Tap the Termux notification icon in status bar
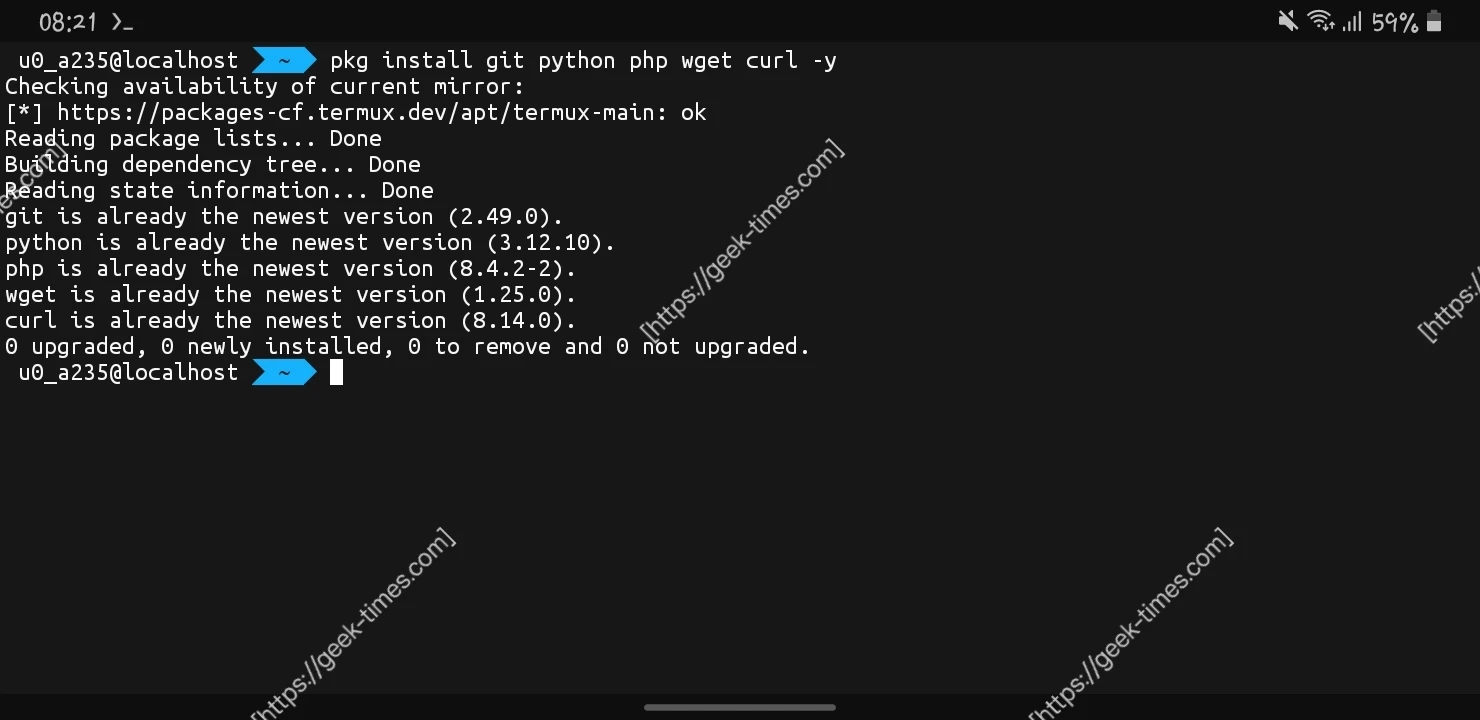This screenshot has width=1480, height=720. pyautogui.click(x=122, y=22)
